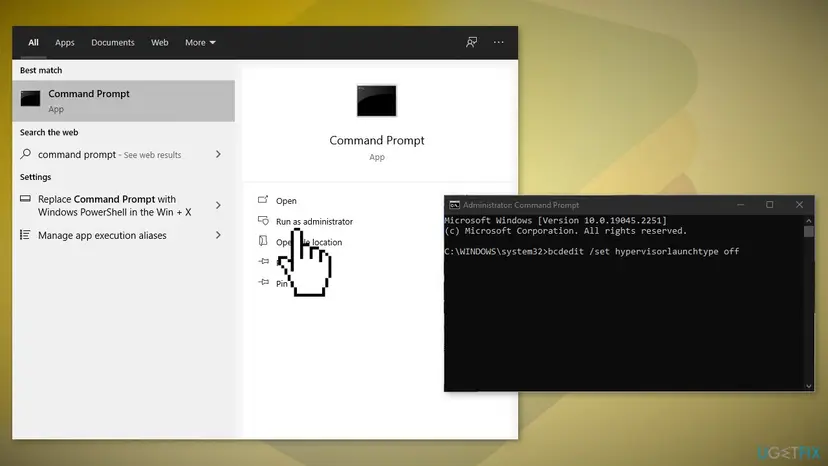Open 'command prompt' web results entry
Screen dimensions: 828x466
point(124,154)
